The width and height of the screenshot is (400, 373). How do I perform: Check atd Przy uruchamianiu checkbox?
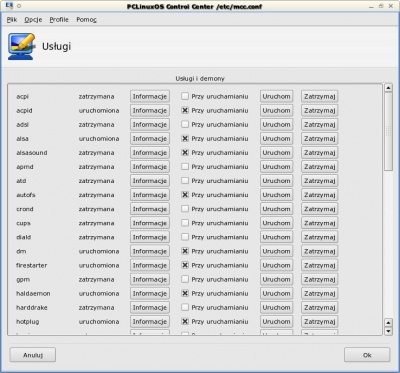tap(185, 181)
